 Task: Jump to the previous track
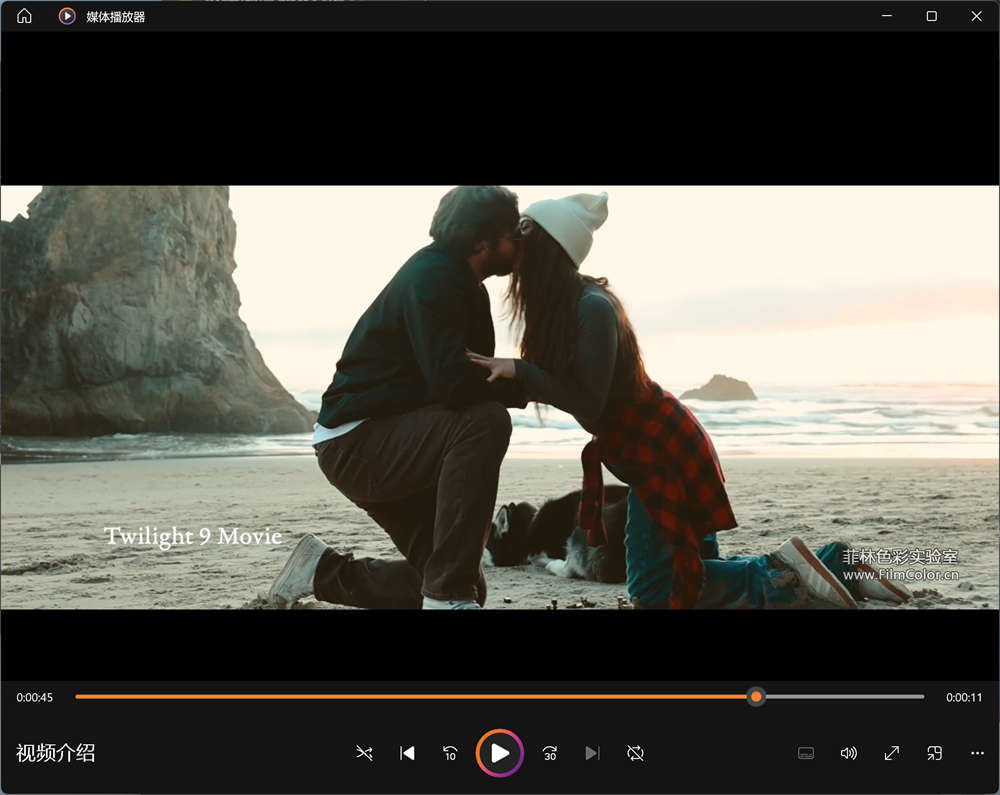pos(407,753)
